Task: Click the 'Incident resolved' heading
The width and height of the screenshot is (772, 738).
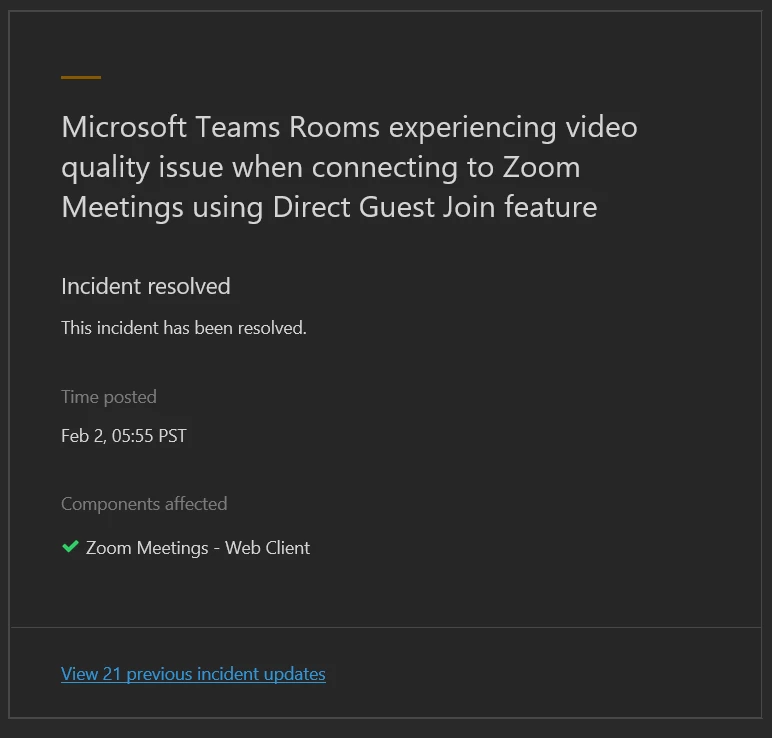Action: point(146,286)
